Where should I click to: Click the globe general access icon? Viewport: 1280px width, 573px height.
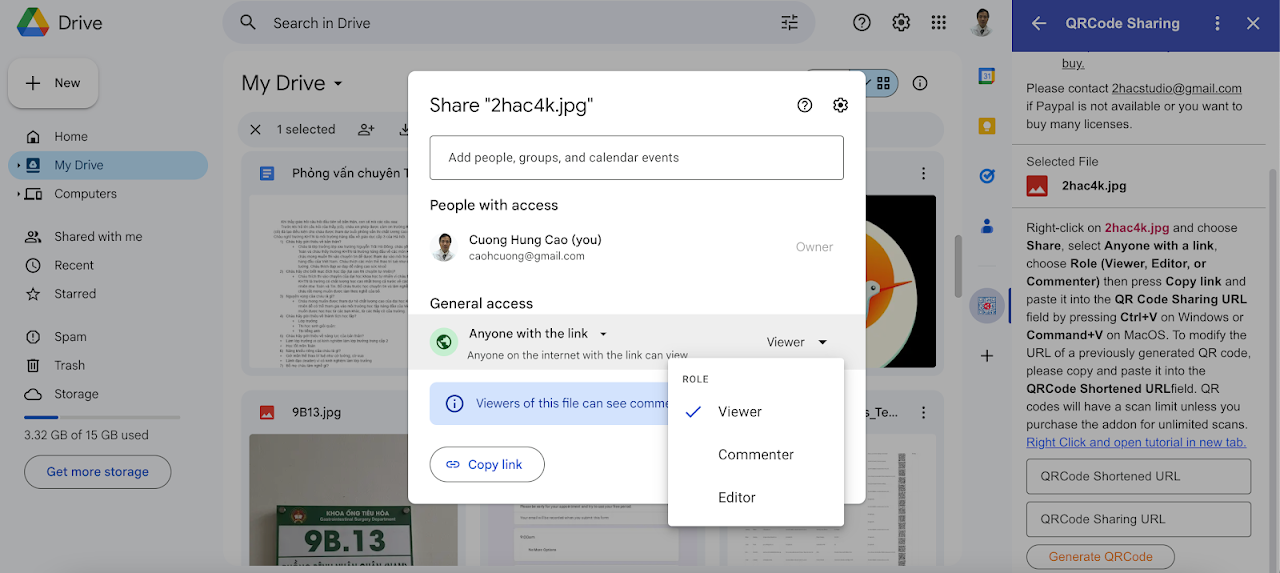444,342
